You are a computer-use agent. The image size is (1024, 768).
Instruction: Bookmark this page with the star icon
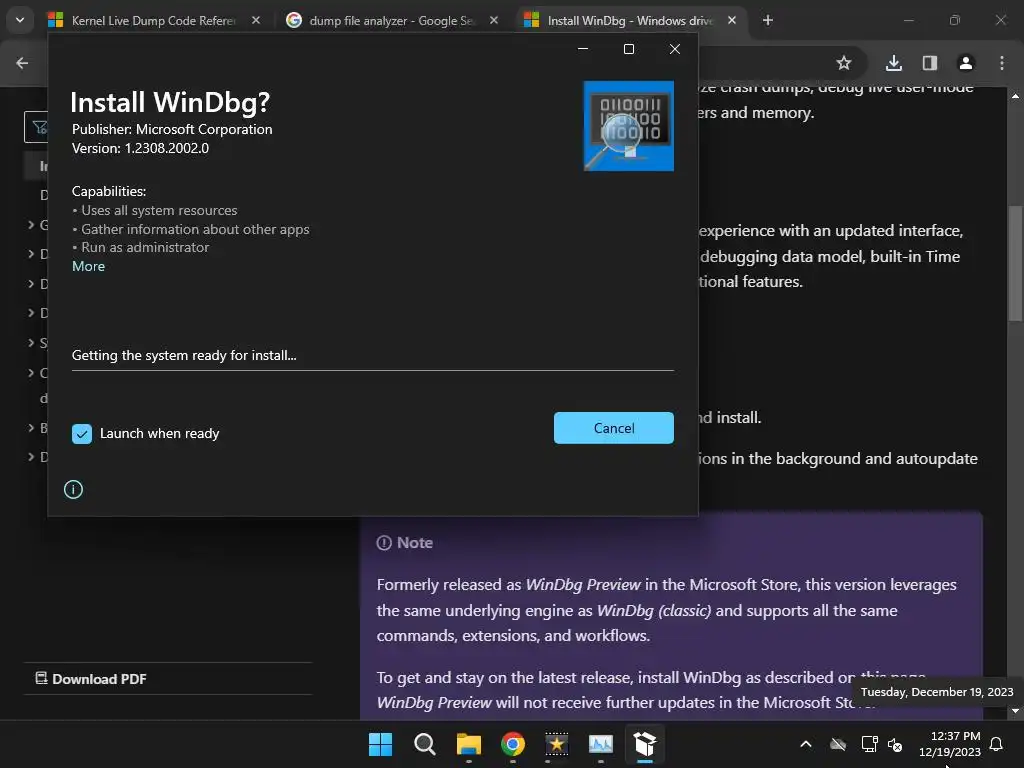pos(844,63)
